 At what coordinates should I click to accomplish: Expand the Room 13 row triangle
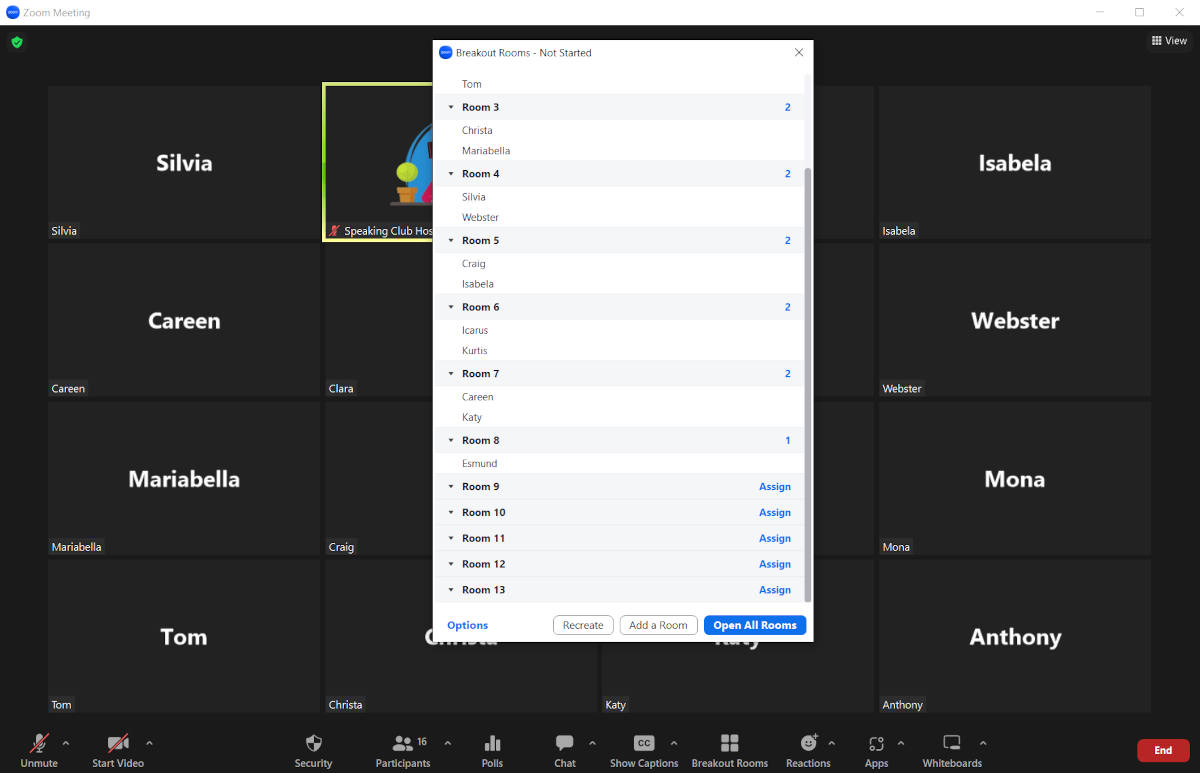coord(451,590)
